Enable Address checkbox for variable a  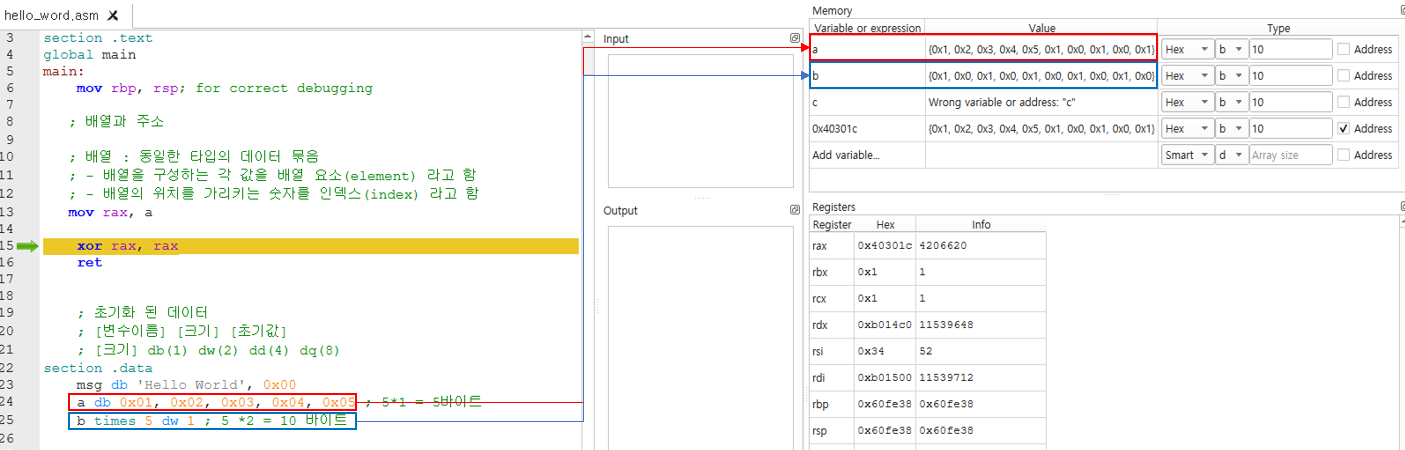1344,49
